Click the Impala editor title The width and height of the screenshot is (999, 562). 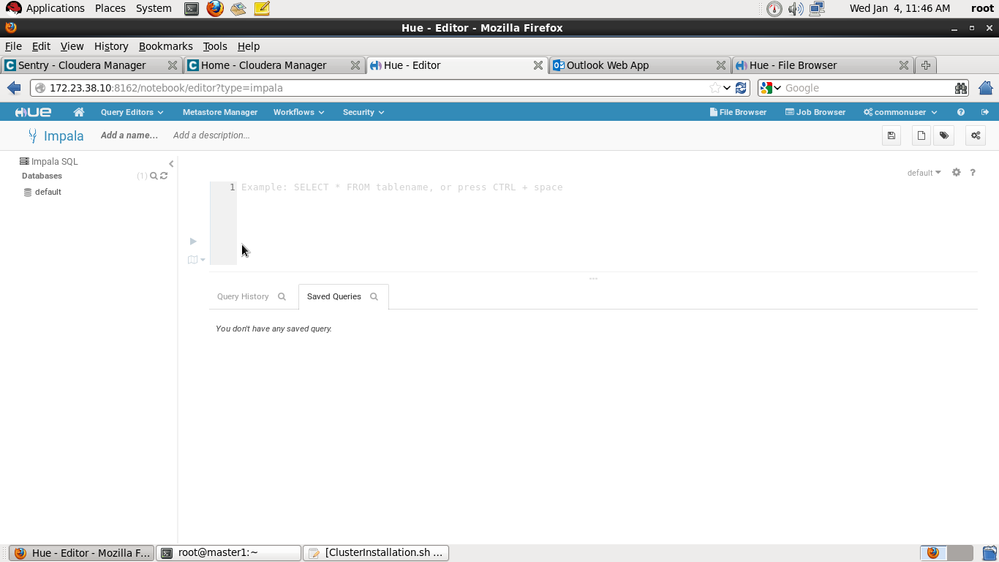pos(63,136)
